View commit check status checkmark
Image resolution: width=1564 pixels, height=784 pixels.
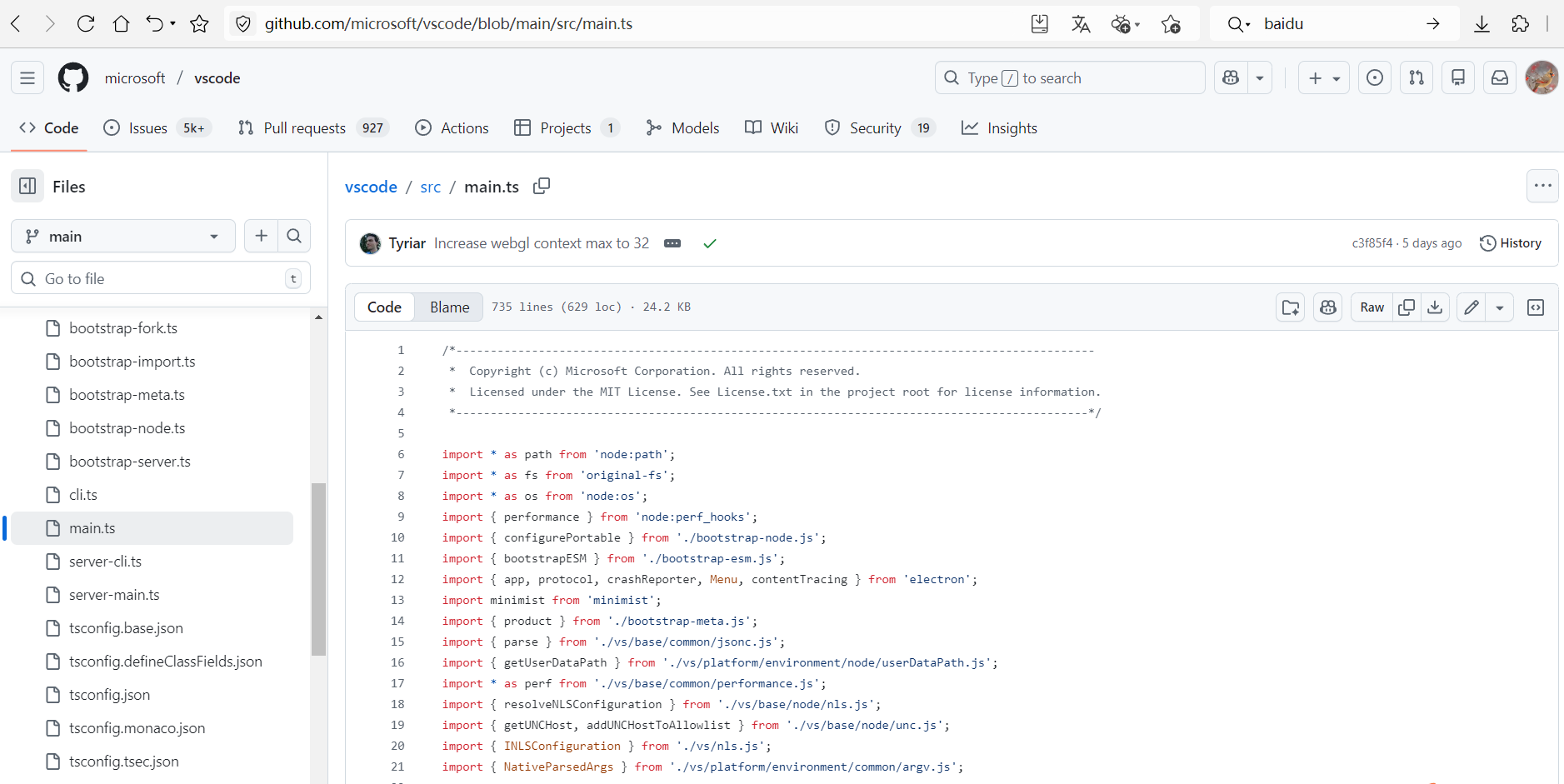click(x=710, y=243)
